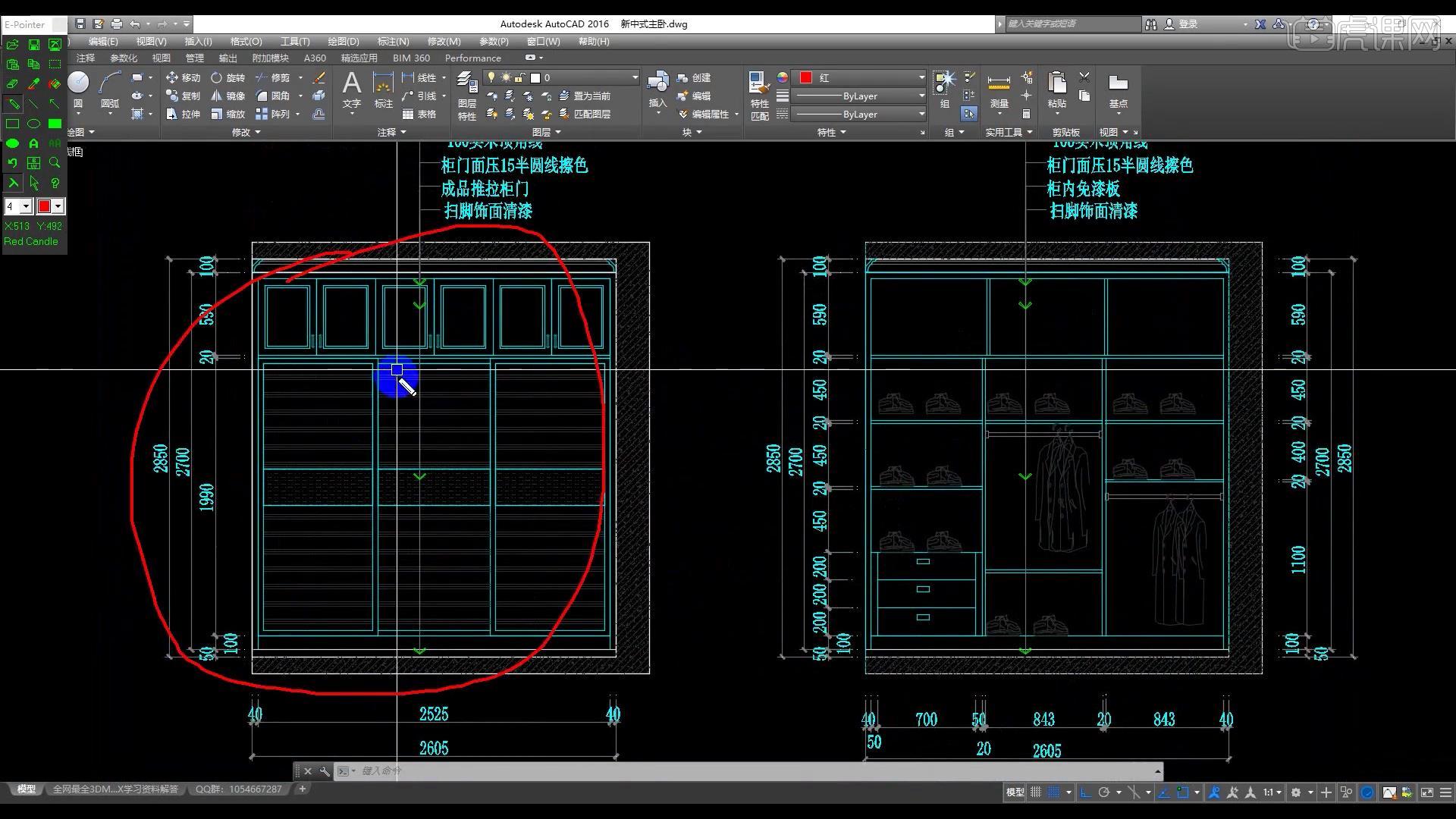1456x819 pixels.
Task: Select the Stretch (拉伸) tool
Action: point(190,114)
